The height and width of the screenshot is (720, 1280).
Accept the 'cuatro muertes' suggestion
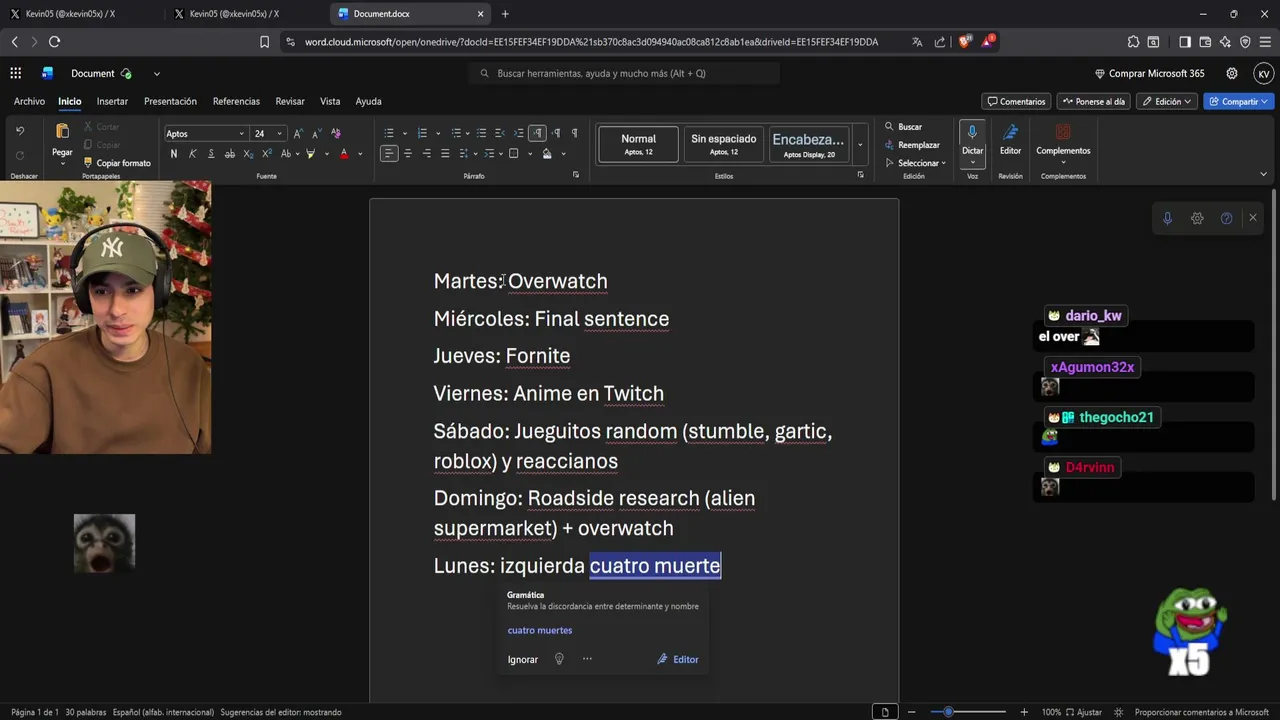click(540, 630)
